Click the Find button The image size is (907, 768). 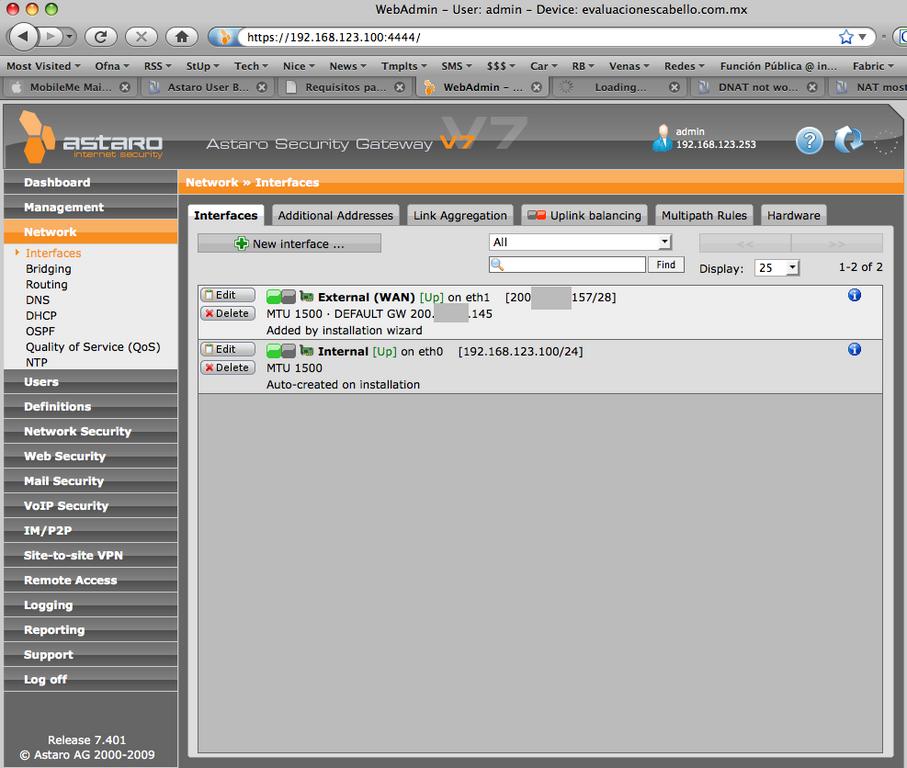coord(666,265)
